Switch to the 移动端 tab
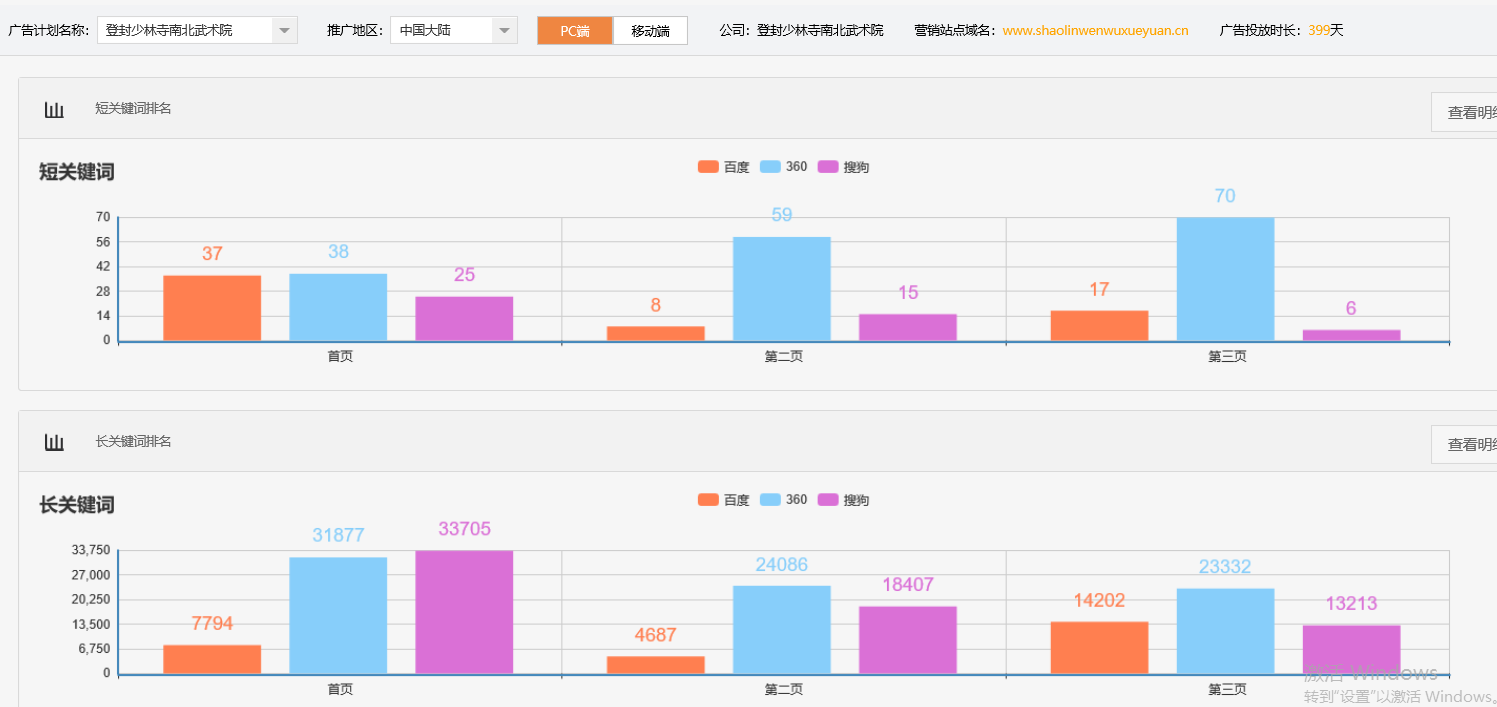1497x707 pixels. (x=650, y=31)
